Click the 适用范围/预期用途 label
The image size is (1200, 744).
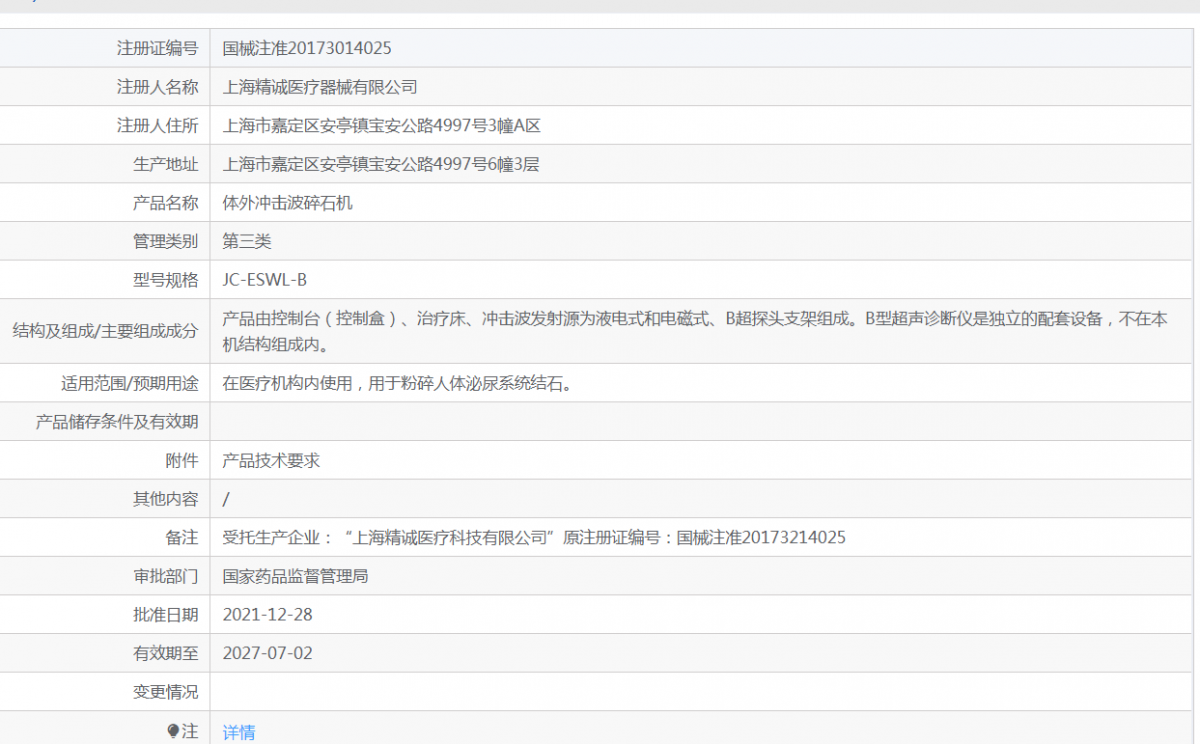click(x=129, y=383)
